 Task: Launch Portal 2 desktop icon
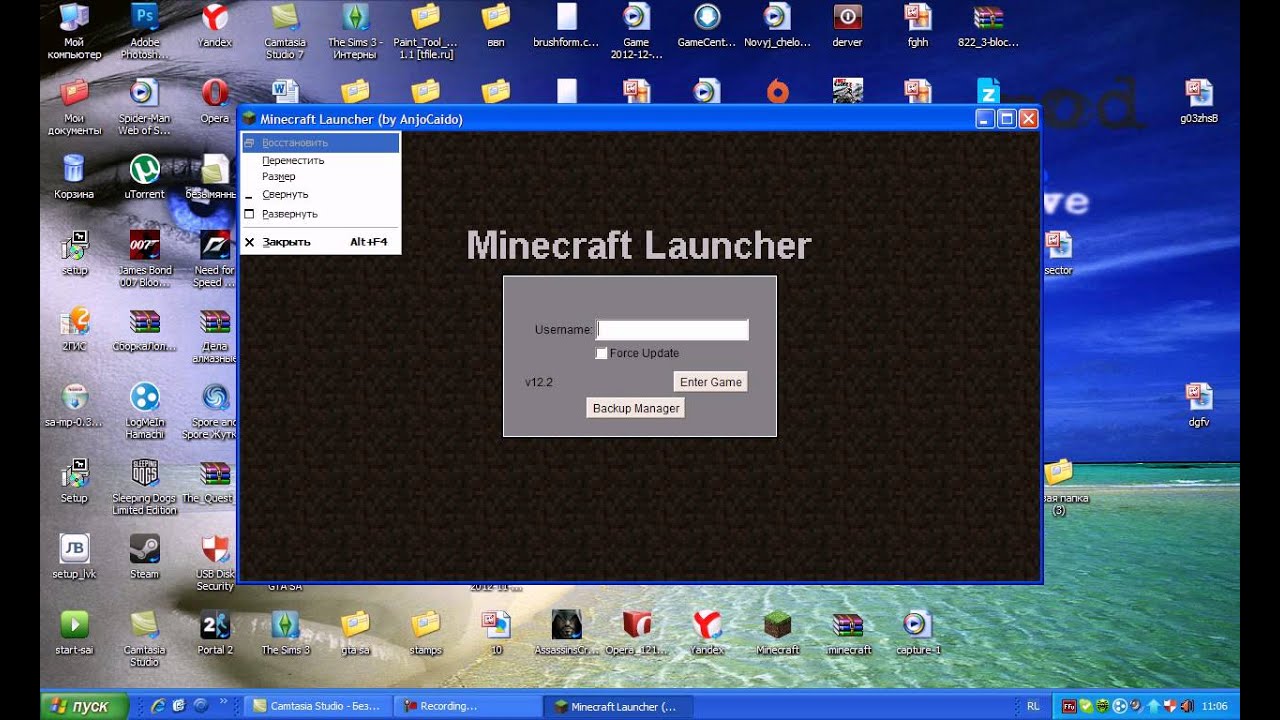215,633
